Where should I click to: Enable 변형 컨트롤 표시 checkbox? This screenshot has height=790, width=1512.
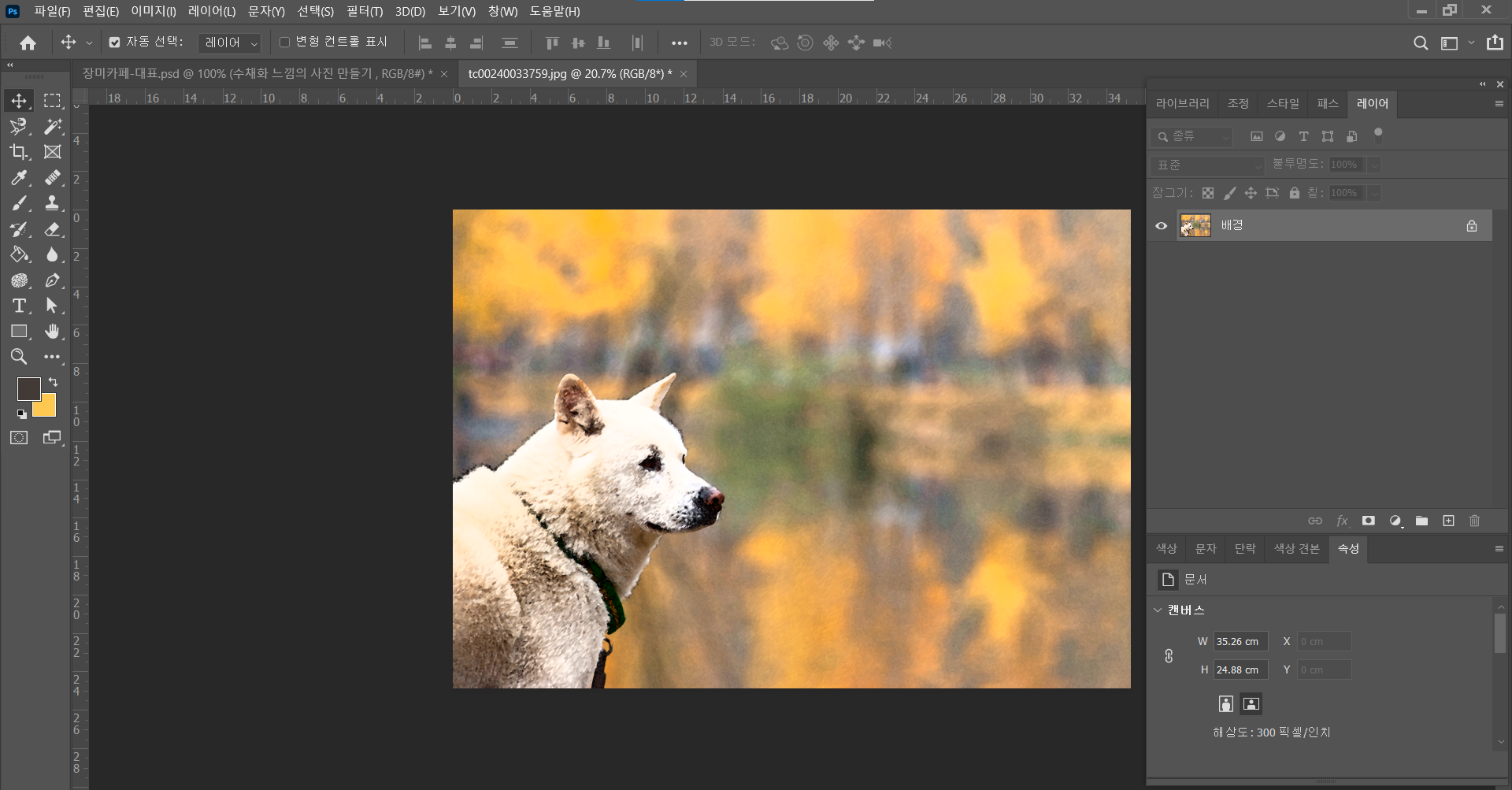pyautogui.click(x=285, y=43)
